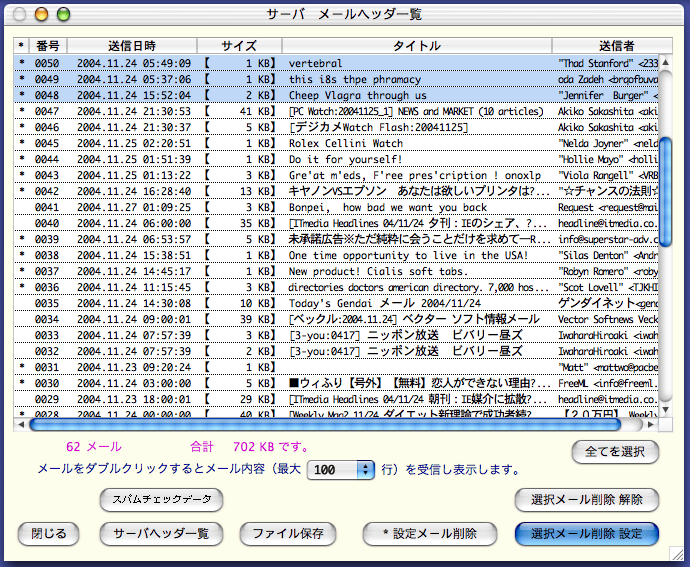Click sender 'Scot Lovell' in row 0036
The height and width of the screenshot is (567, 690).
(x=591, y=287)
